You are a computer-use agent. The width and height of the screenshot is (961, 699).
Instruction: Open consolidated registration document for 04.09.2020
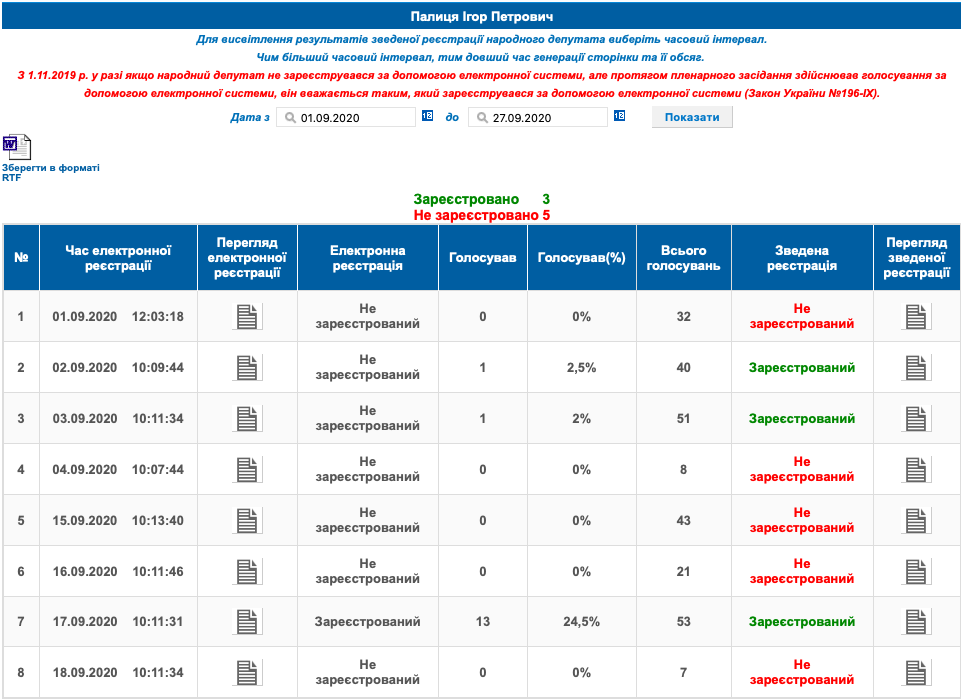917,470
